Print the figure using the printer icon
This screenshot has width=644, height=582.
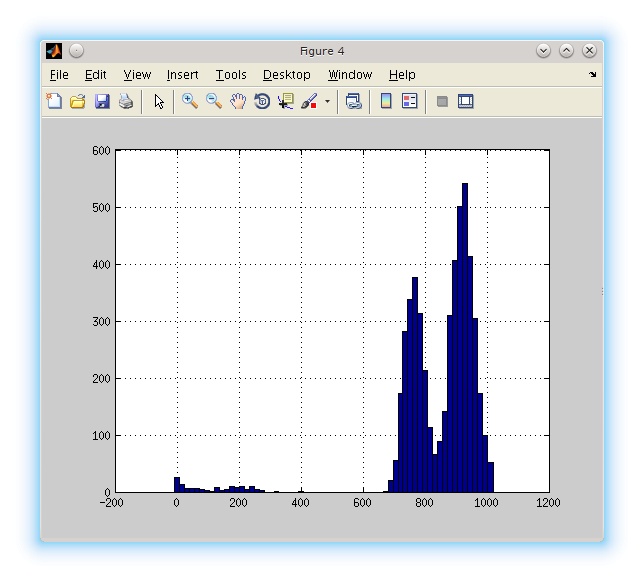[x=126, y=101]
